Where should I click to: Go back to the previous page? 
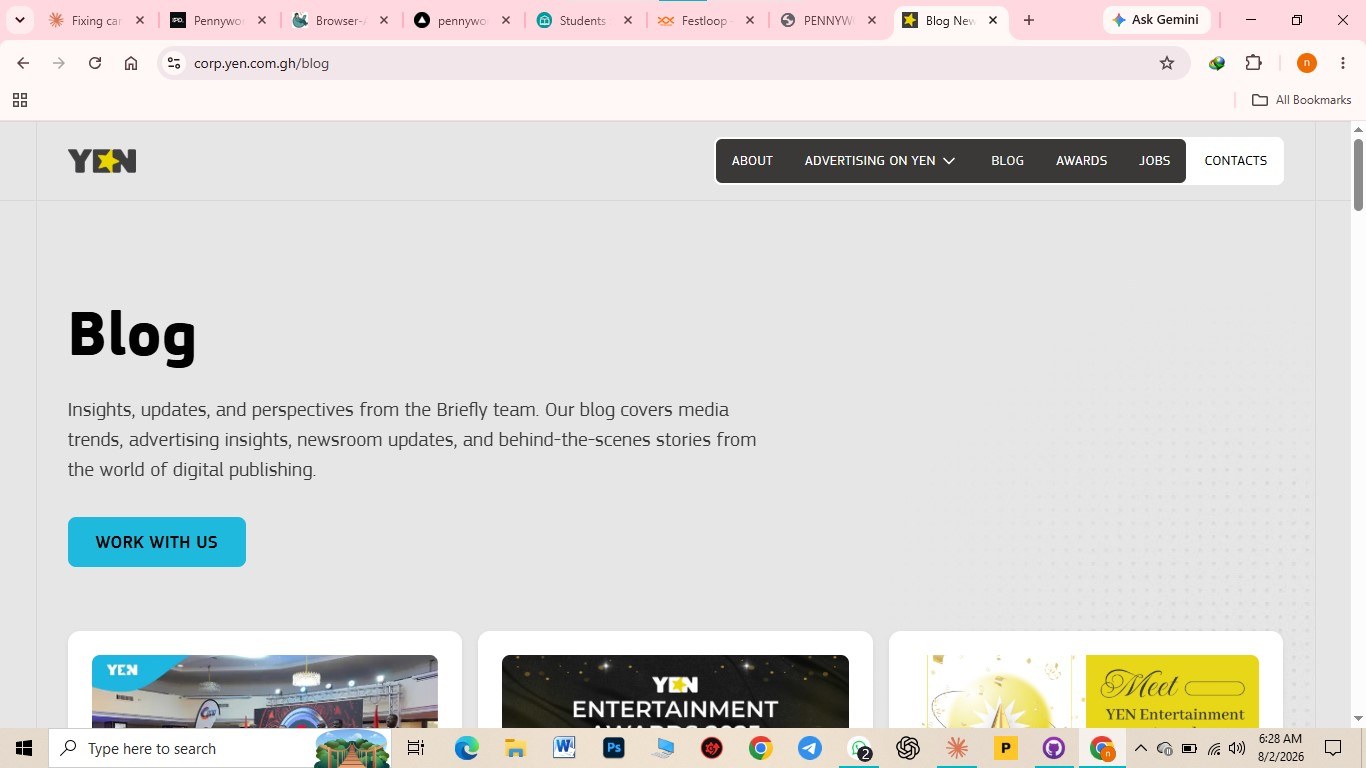(x=23, y=63)
